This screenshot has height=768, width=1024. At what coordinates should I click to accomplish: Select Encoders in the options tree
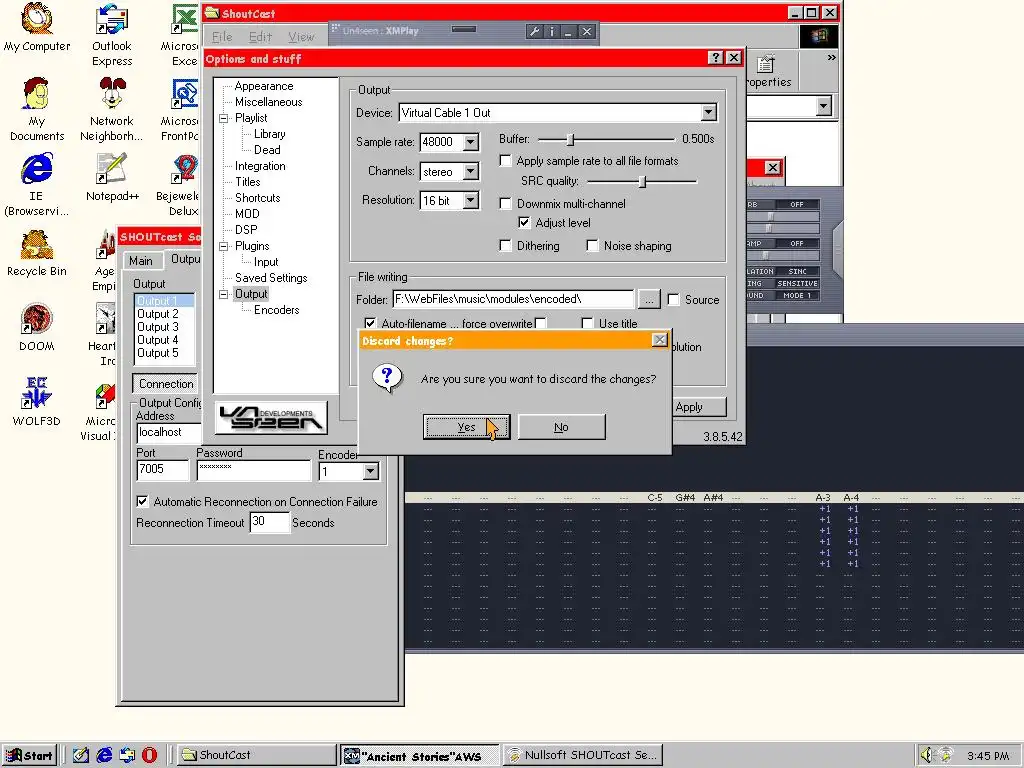coord(276,310)
